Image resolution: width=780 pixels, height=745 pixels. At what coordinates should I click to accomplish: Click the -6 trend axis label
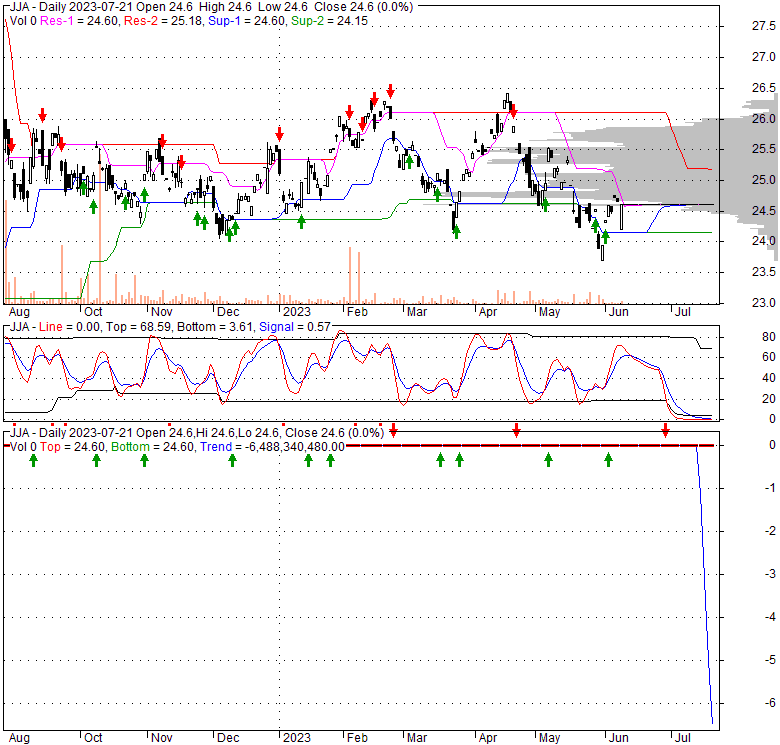(770, 703)
